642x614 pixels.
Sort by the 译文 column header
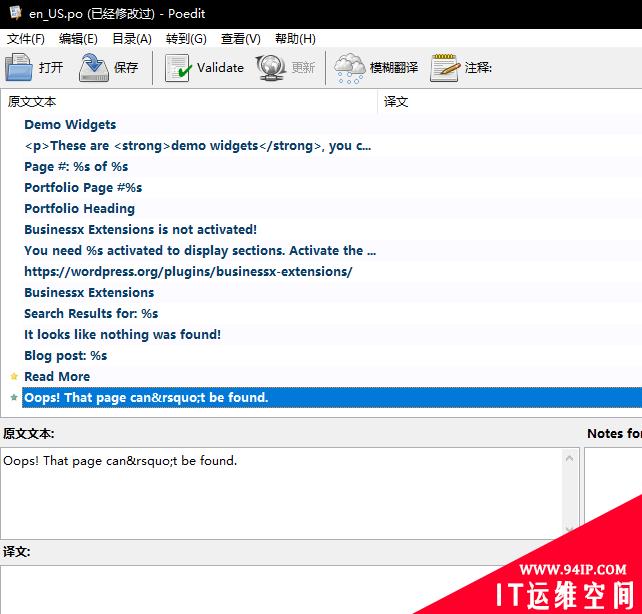[510, 102]
